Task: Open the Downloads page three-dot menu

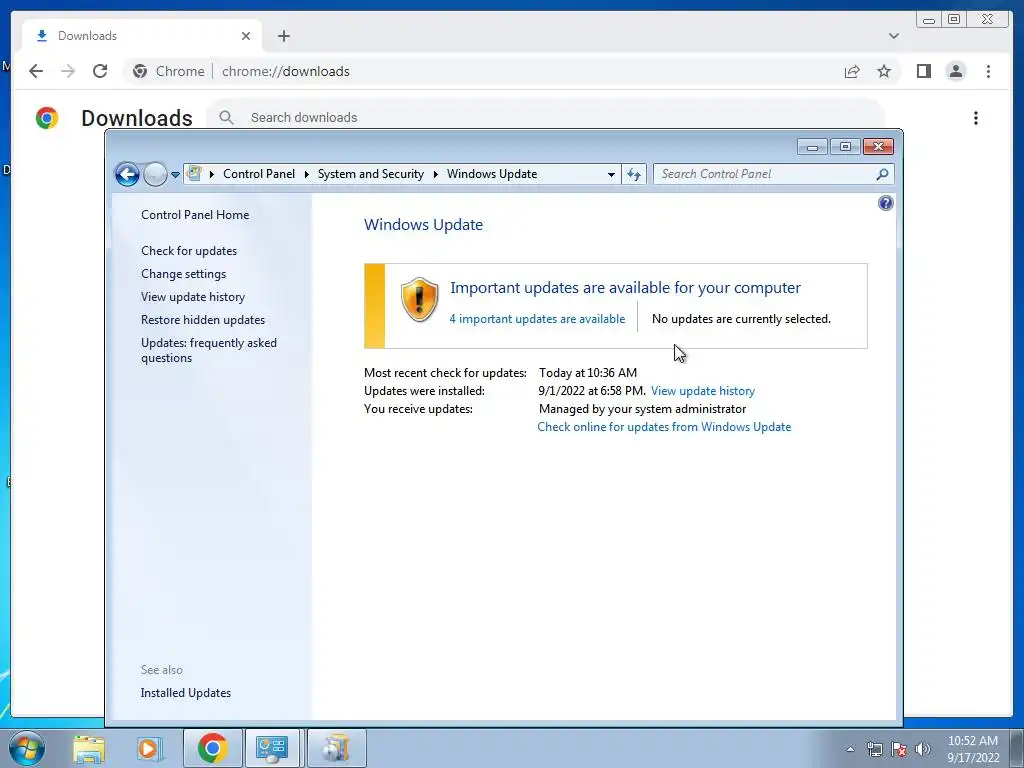Action: tap(976, 118)
